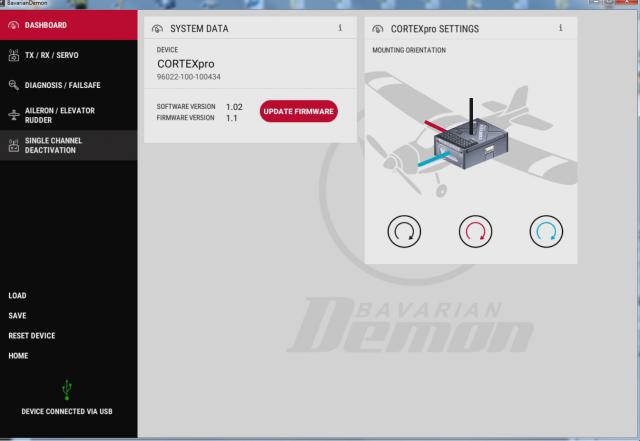Click Reset Device
The image size is (640, 441).
[x=32, y=336]
